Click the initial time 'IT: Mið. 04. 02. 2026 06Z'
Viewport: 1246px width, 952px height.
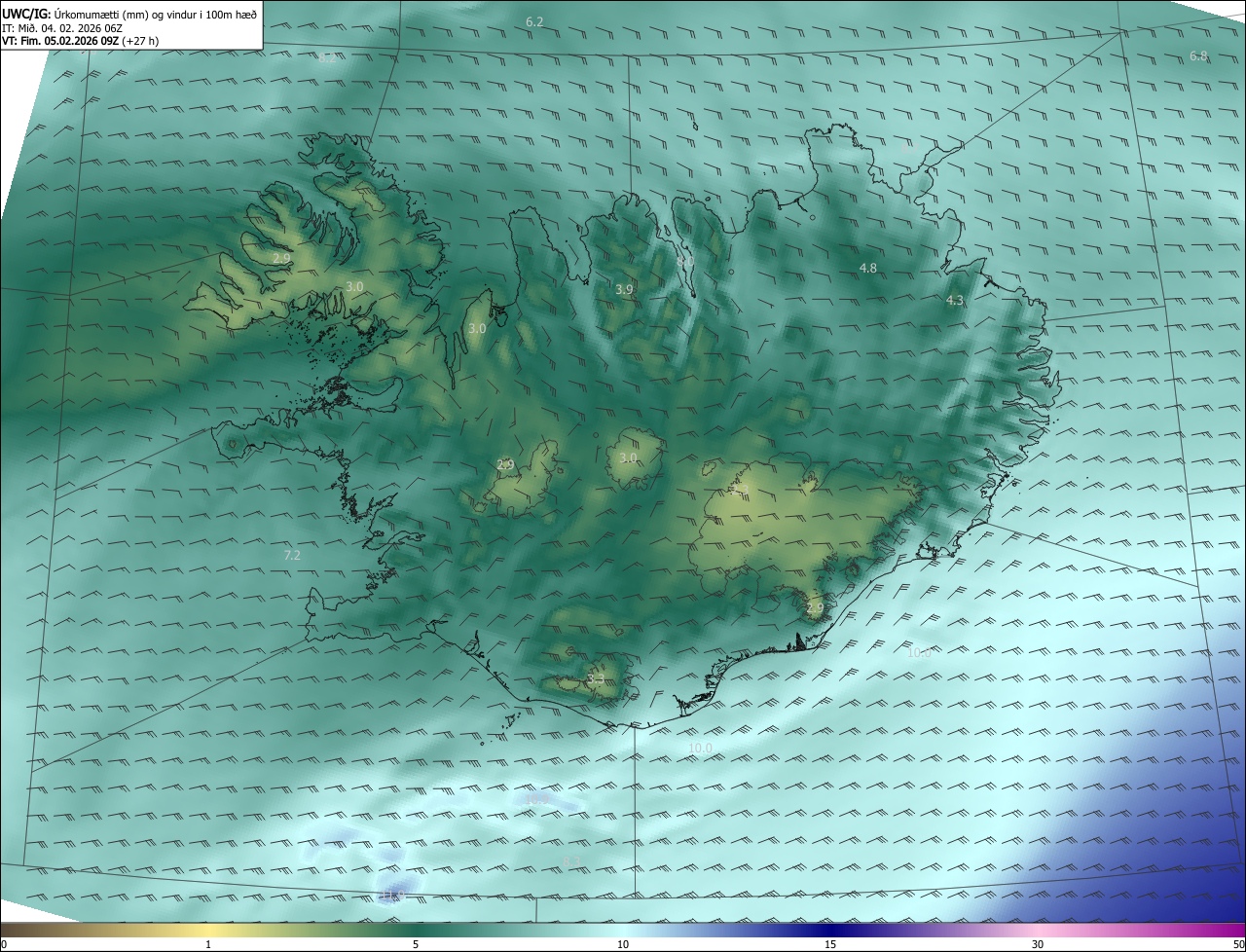pos(63,28)
